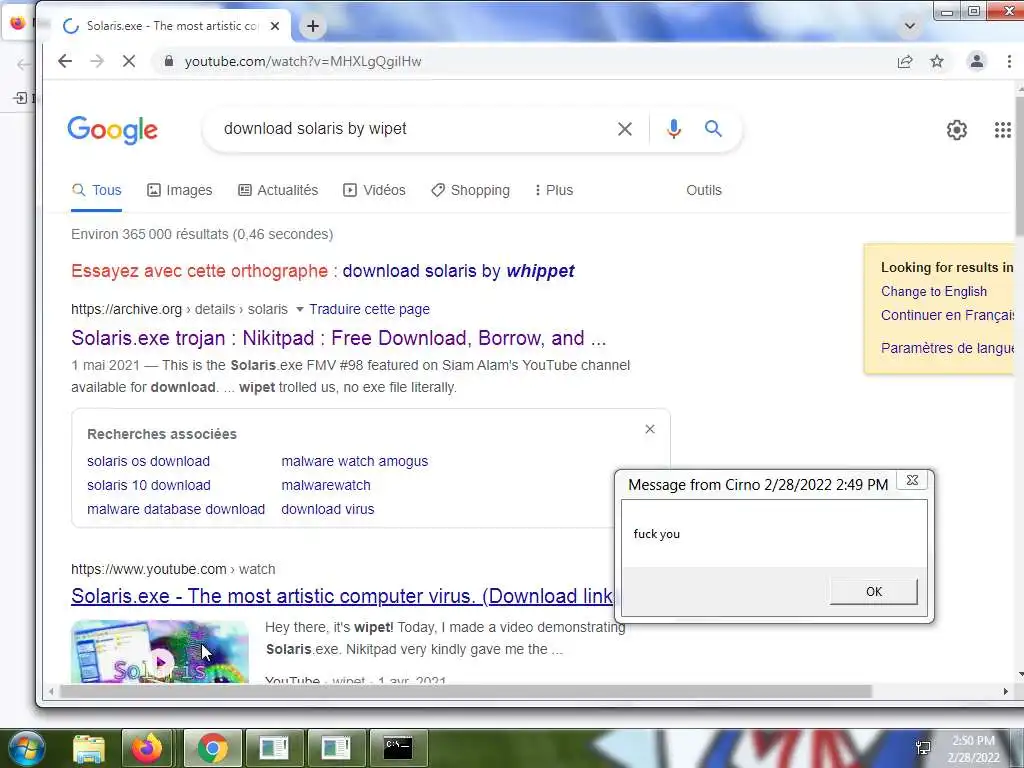Click the Google logo
The width and height of the screenshot is (1024, 768).
click(112, 130)
